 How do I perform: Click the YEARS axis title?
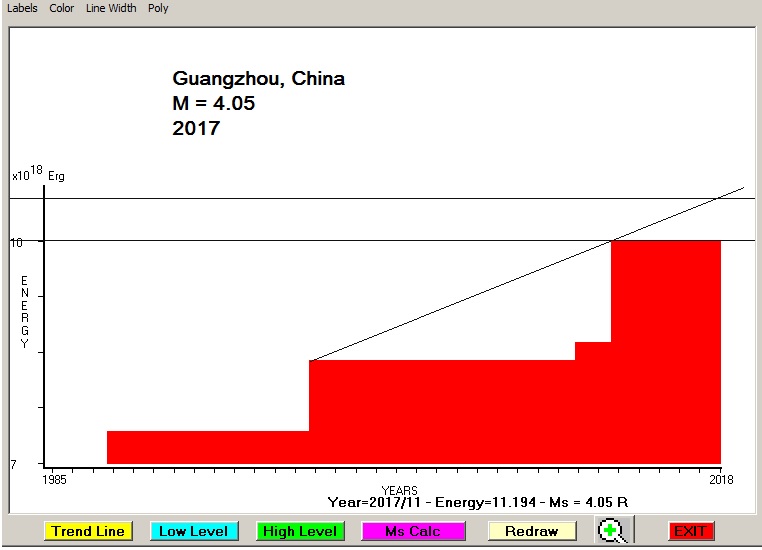(x=399, y=490)
